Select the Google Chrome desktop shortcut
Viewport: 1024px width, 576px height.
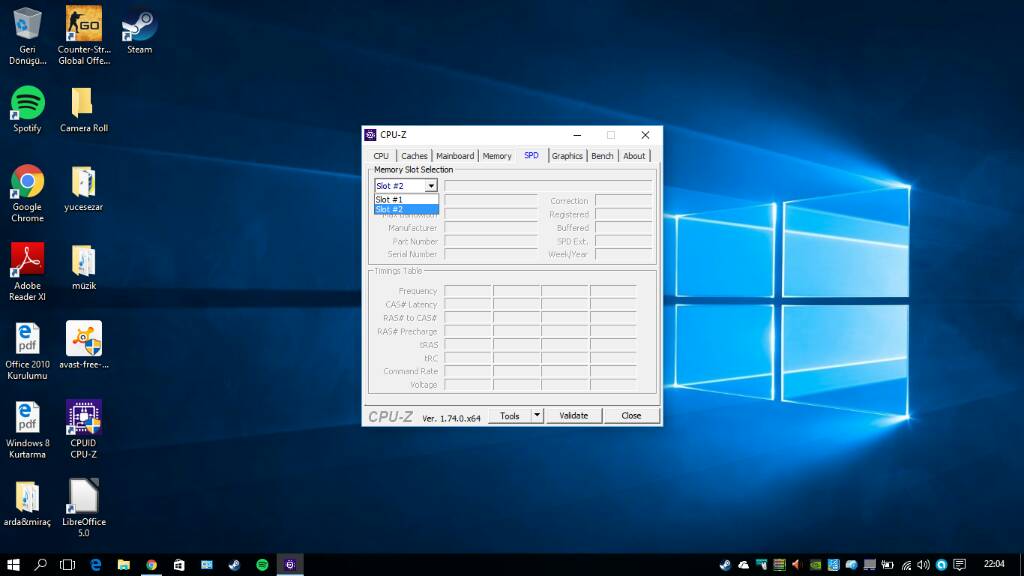pyautogui.click(x=27, y=182)
